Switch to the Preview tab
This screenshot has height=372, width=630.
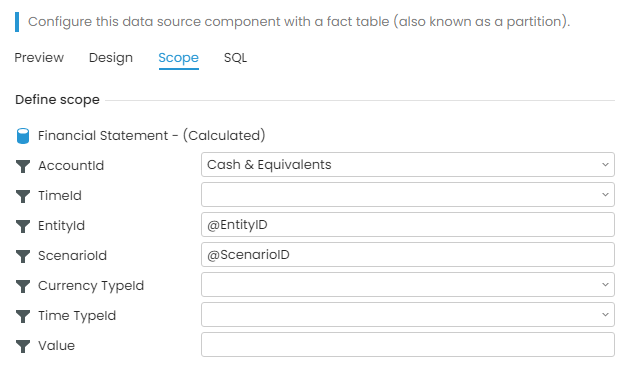[39, 58]
